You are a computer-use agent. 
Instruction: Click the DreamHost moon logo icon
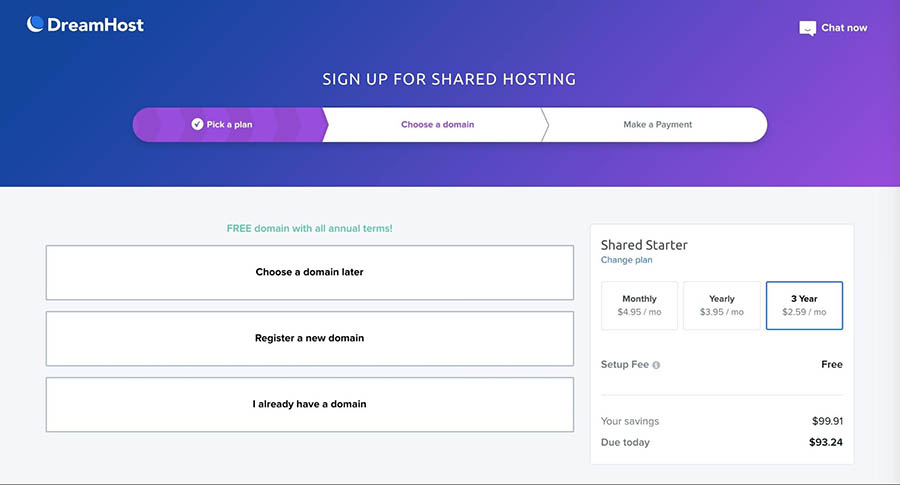36,24
